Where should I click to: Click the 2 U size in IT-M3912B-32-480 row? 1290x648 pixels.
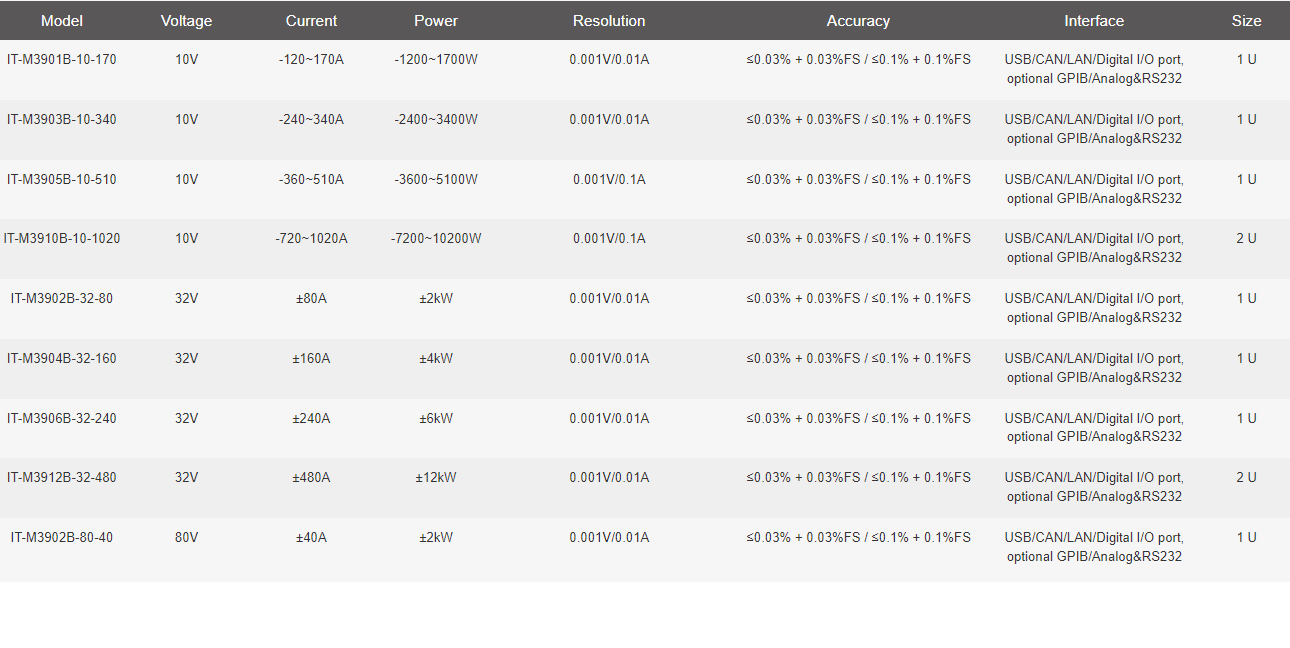point(1246,477)
